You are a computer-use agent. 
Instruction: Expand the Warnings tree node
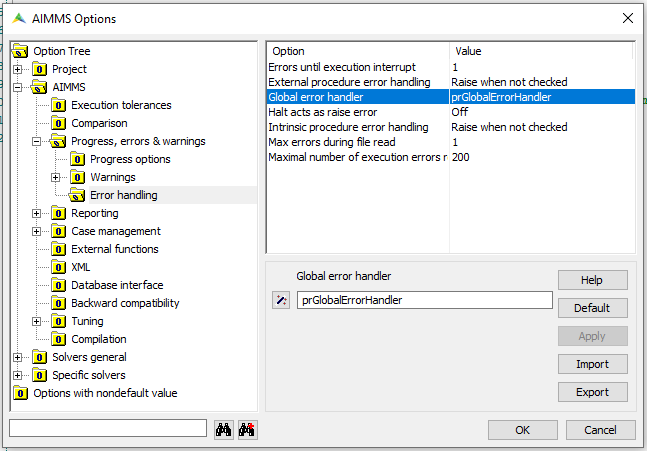click(55, 177)
